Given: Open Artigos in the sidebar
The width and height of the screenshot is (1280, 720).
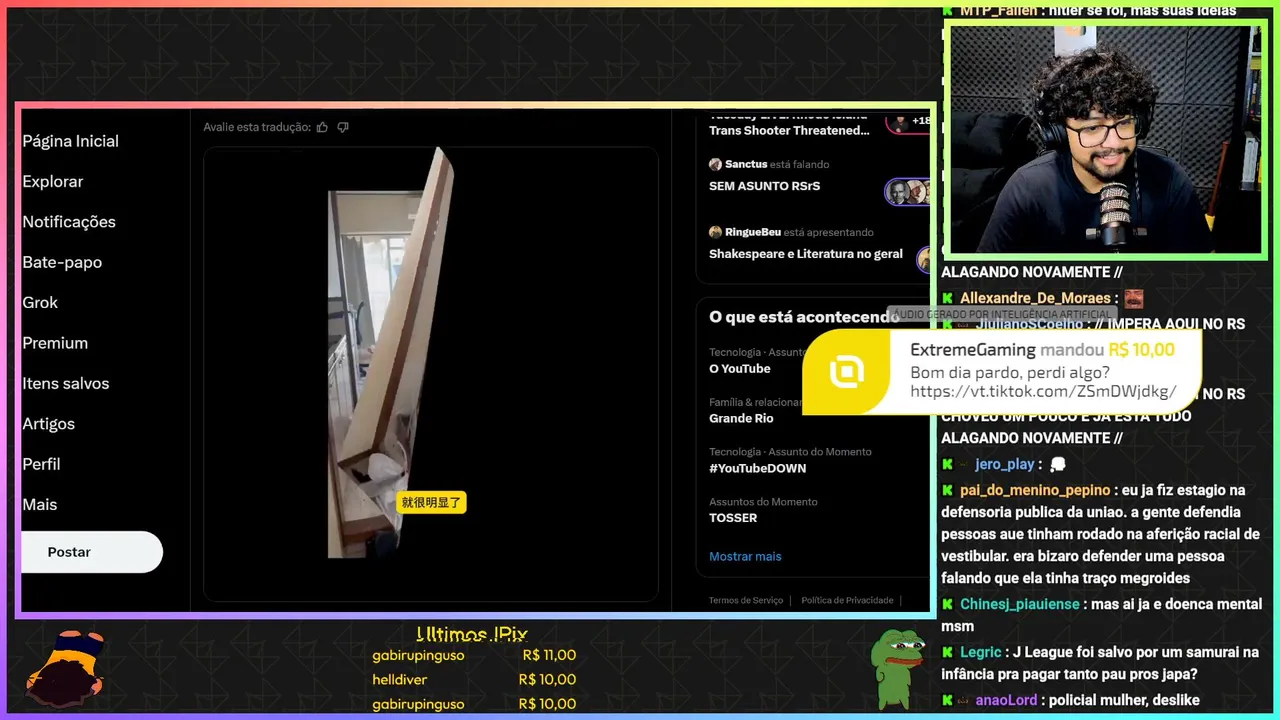Looking at the screenshot, I should [48, 424].
